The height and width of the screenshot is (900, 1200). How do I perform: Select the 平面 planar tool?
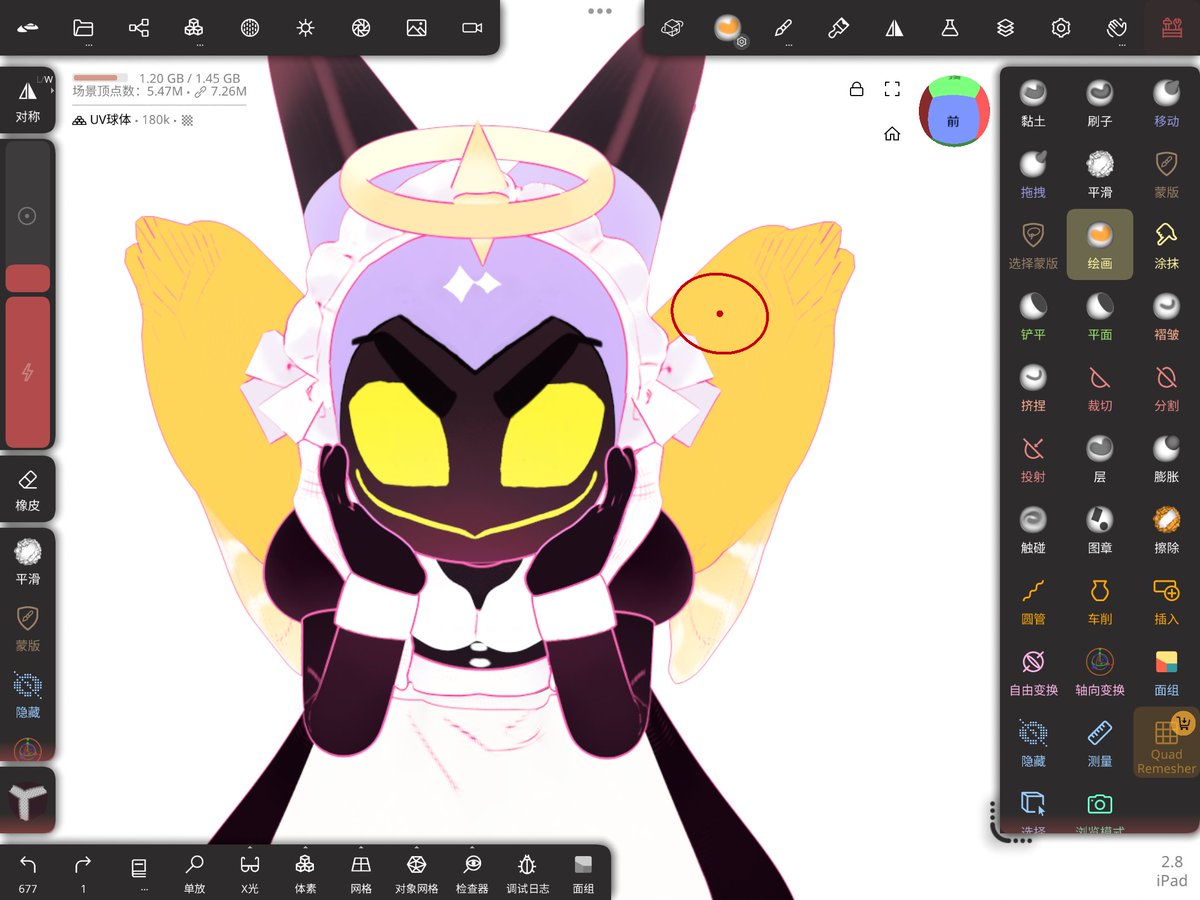(x=1099, y=316)
